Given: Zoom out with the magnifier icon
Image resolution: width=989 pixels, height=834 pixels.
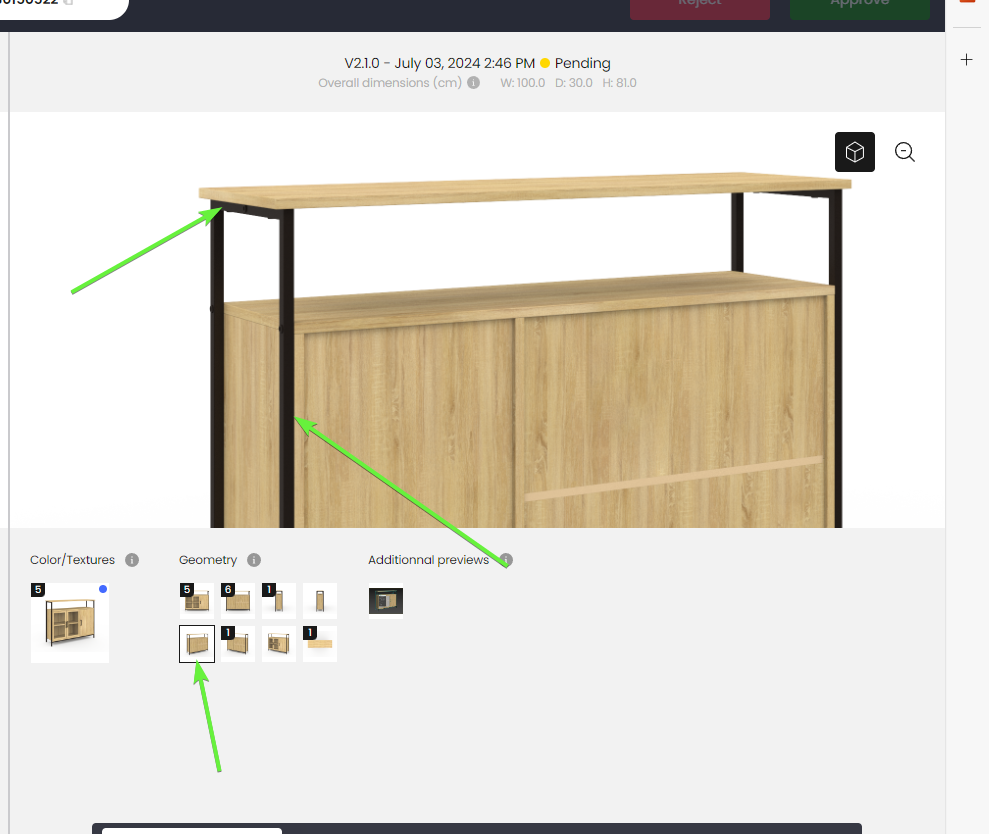Looking at the screenshot, I should tap(904, 152).
